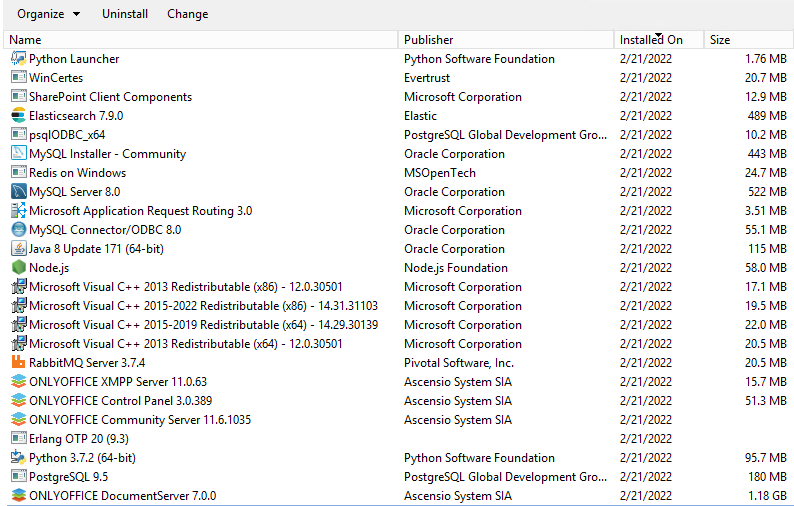Click the Node.js Foundation publisher cell

tap(456, 267)
